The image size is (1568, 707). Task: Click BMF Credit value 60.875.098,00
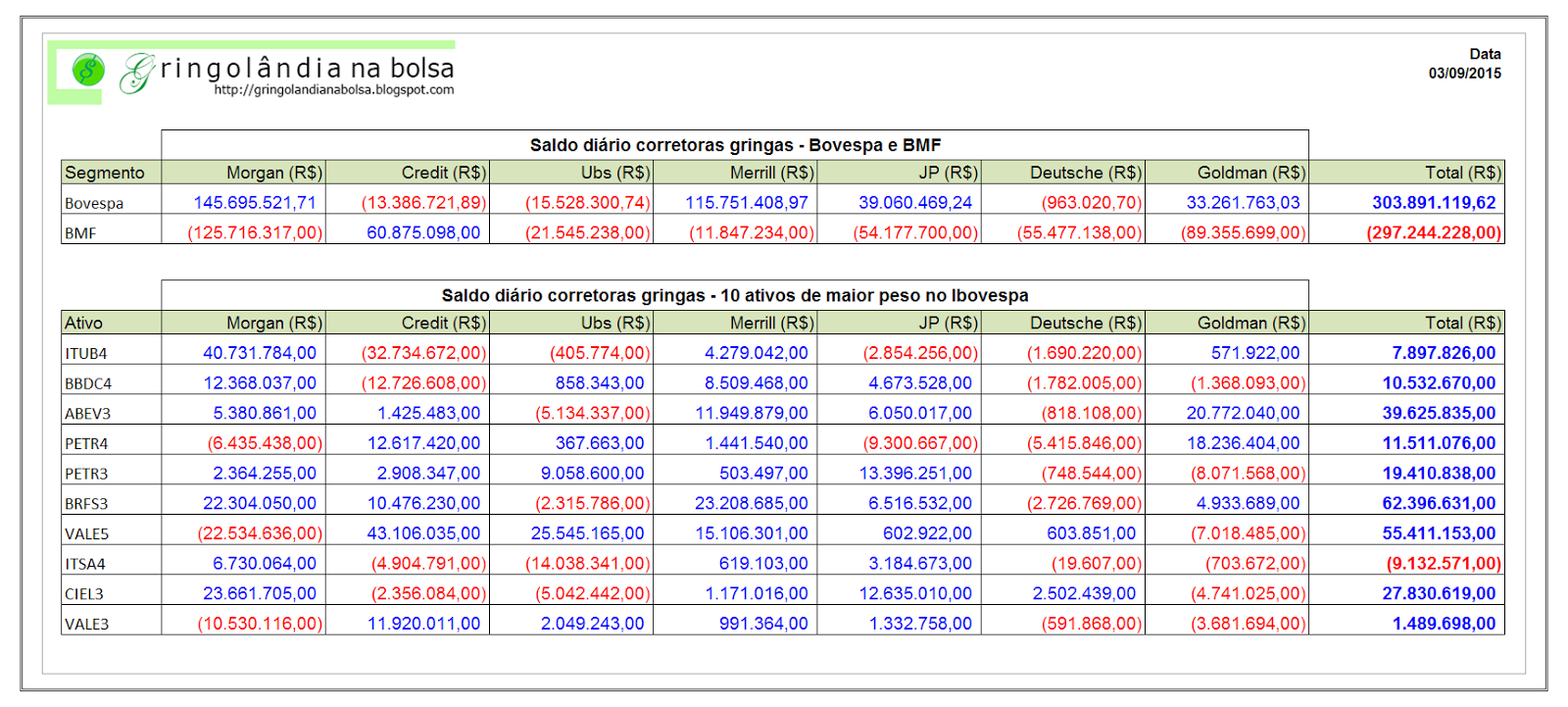coord(423,233)
